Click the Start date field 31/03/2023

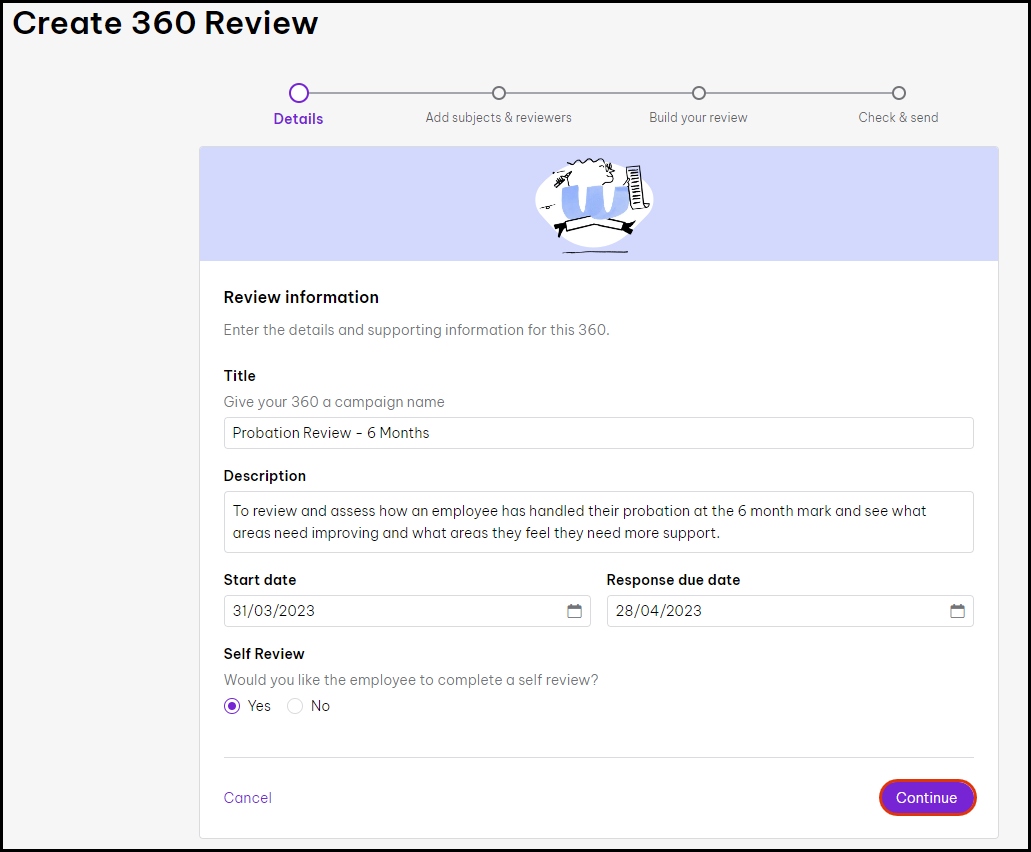pos(390,611)
